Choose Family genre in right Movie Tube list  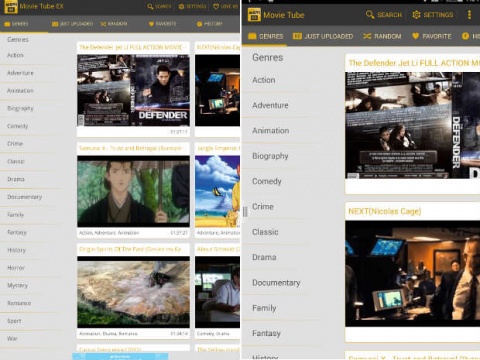click(264, 308)
